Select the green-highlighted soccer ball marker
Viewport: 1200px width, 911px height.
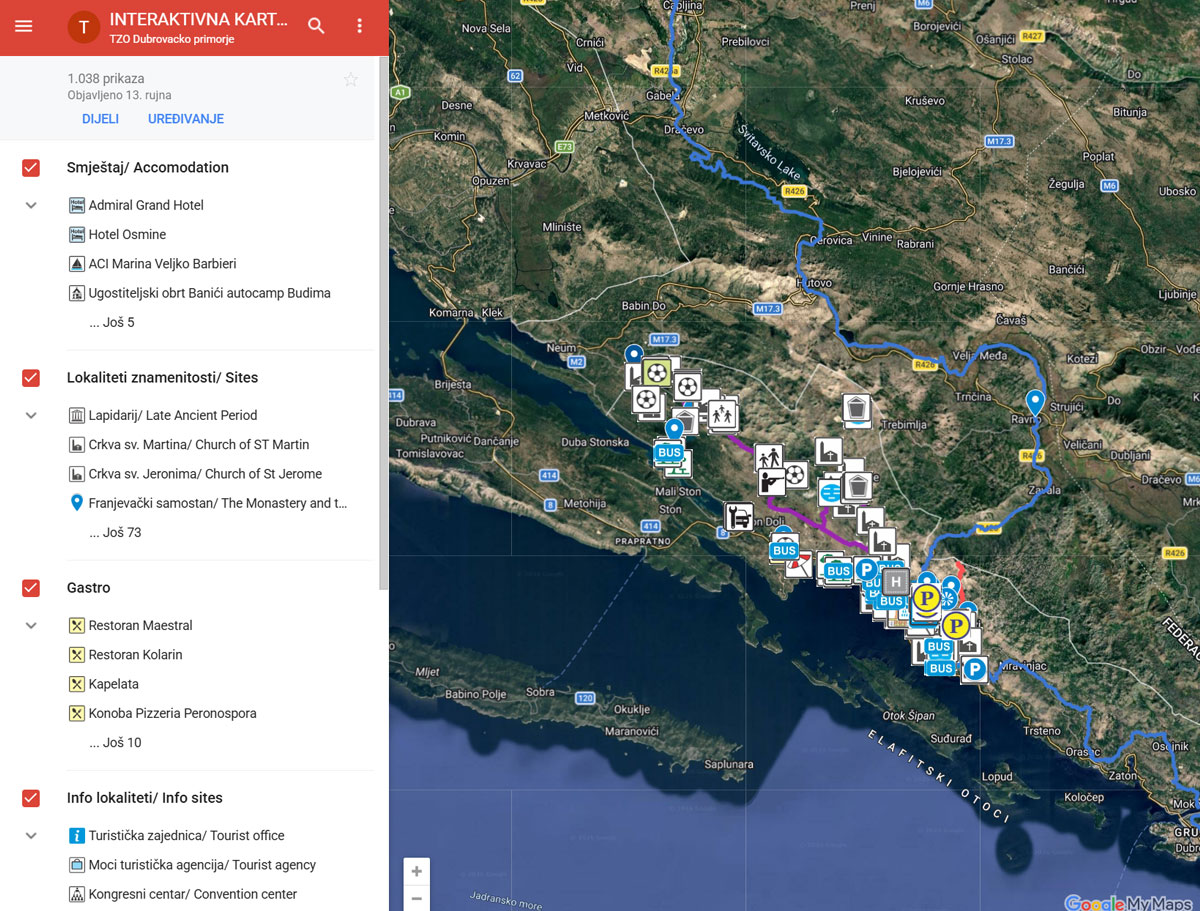tap(656, 373)
